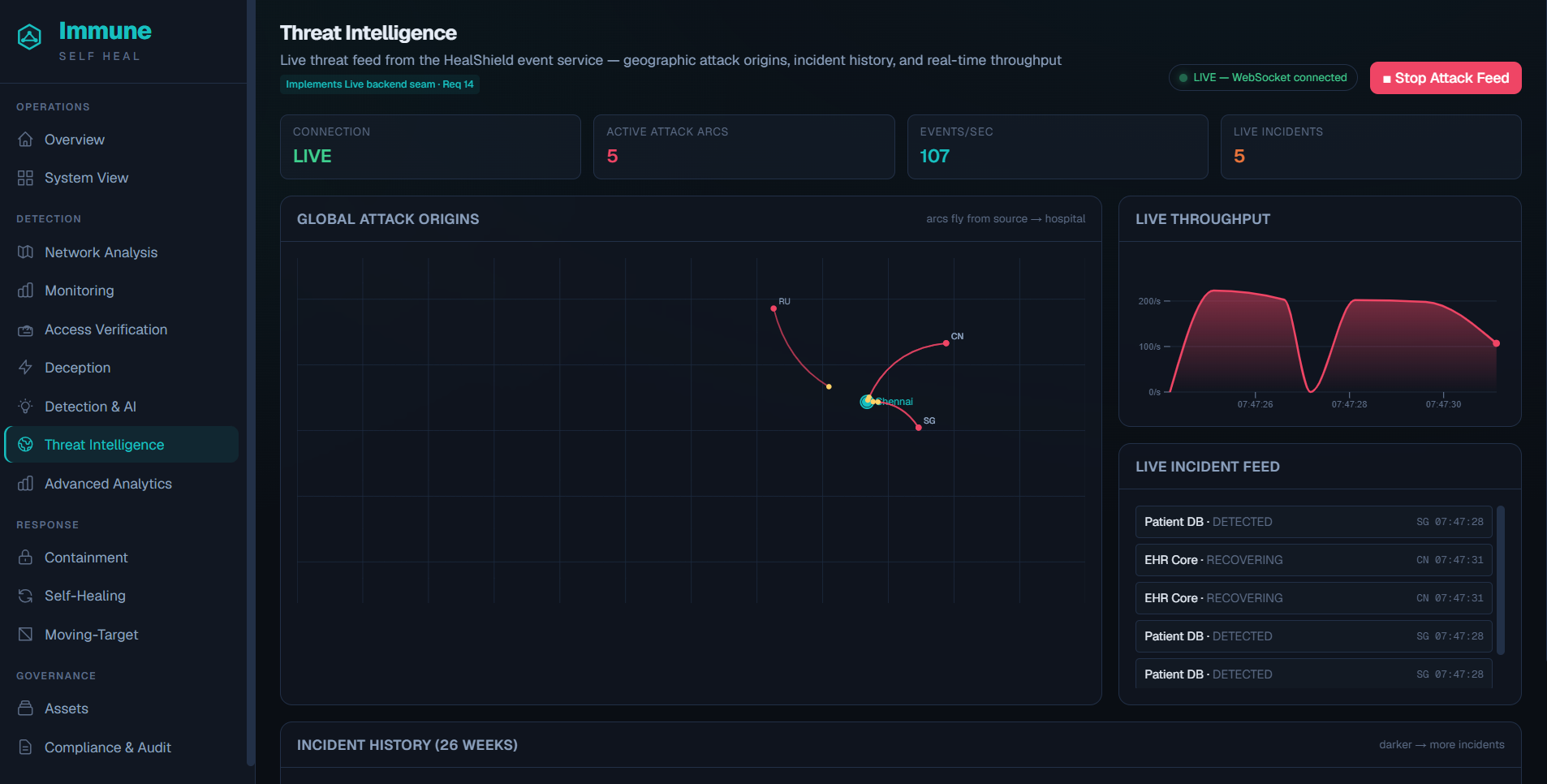Image resolution: width=1547 pixels, height=784 pixels.
Task: Select the SG attack origin node
Action: [x=919, y=428]
